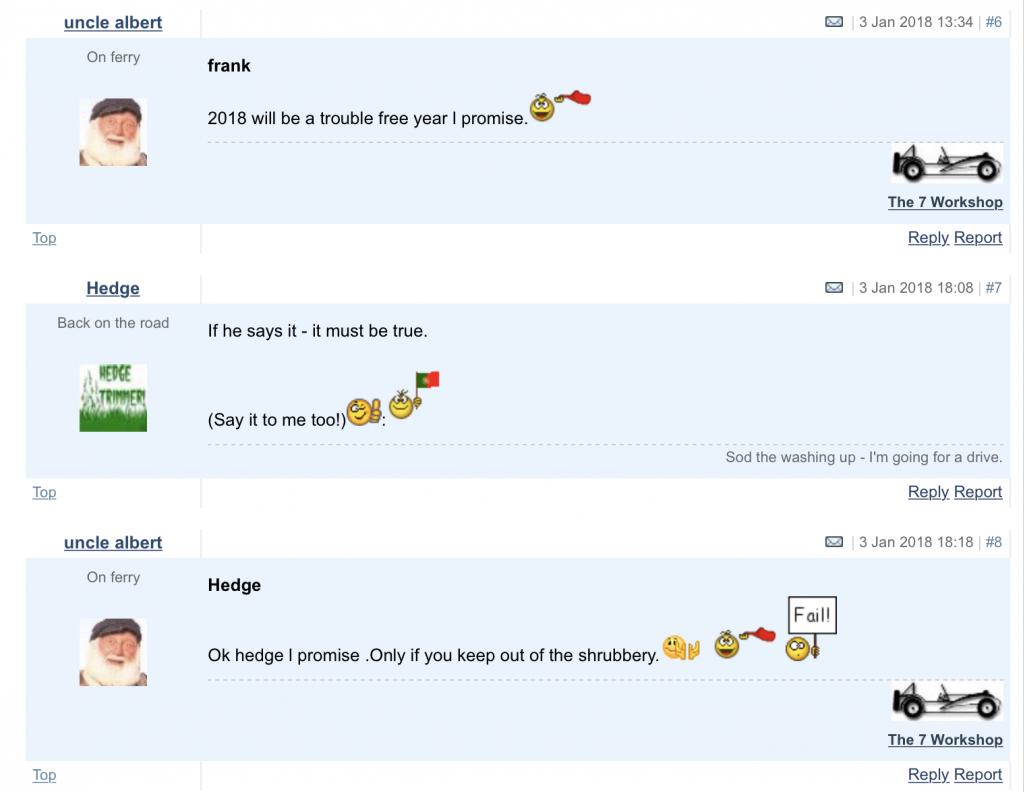The image size is (1024, 792).
Task: Click envelope icon on post #8
Action: click(x=834, y=542)
